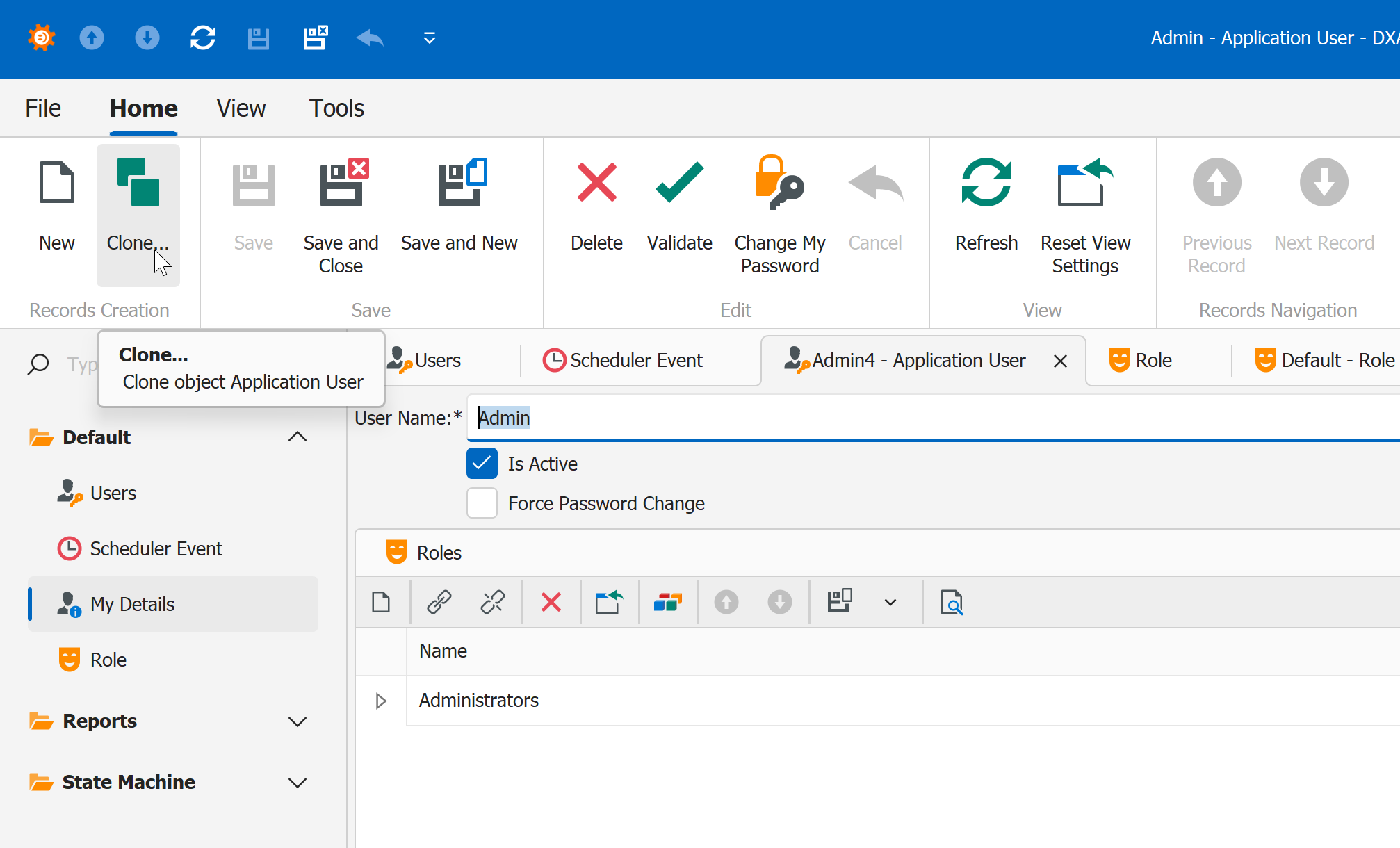Click Save and Close icon
The height and width of the screenshot is (848, 1400).
[x=341, y=183]
